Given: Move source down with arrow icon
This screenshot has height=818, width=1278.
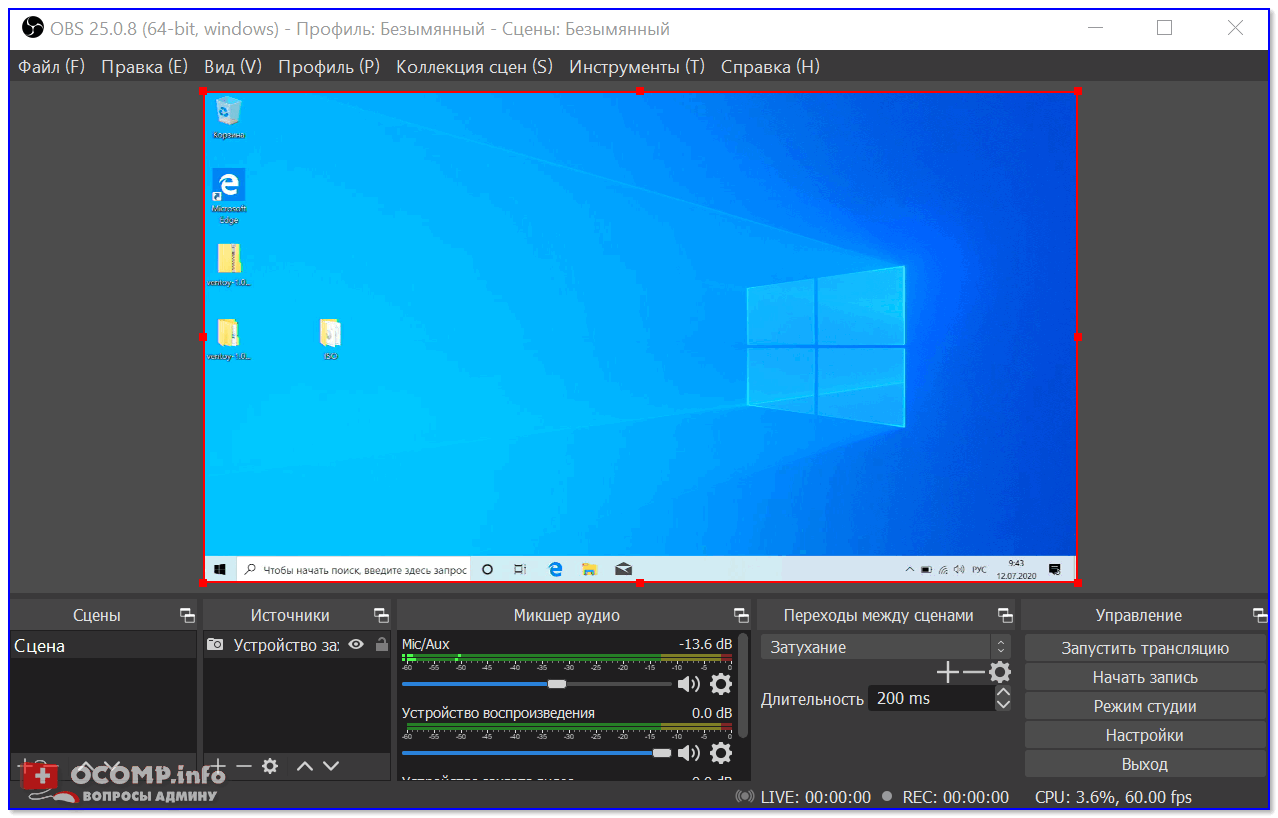Looking at the screenshot, I should (331, 766).
